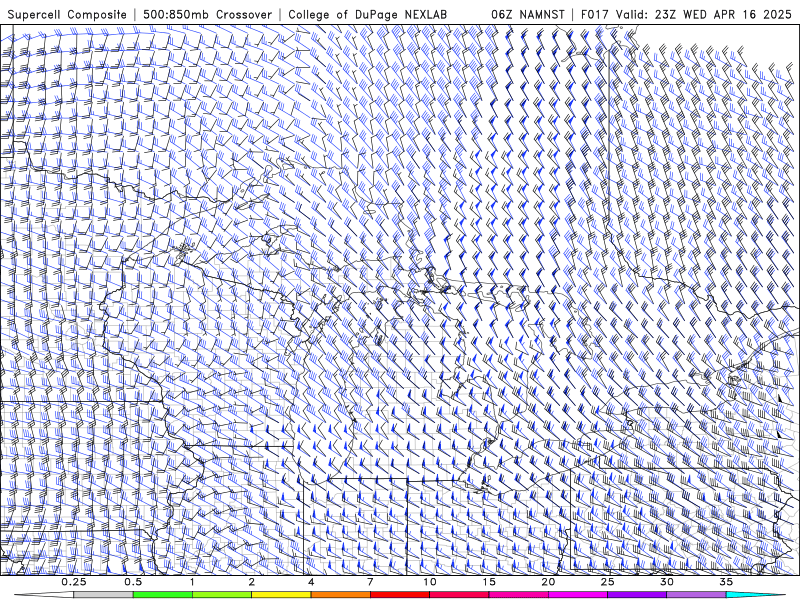Pick the gray color bar segment
The image size is (800, 600).
(104, 595)
